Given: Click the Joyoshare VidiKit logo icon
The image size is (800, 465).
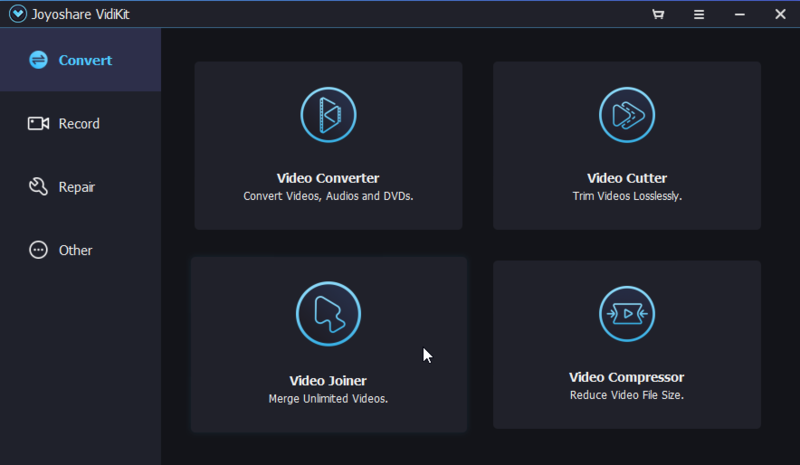Looking at the screenshot, I should (x=18, y=14).
